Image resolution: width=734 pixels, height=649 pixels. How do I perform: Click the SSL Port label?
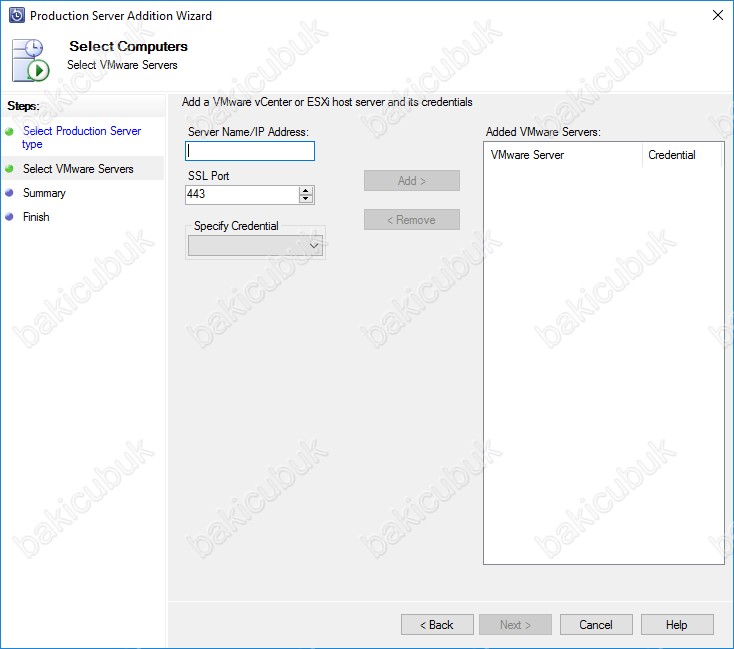pos(208,176)
